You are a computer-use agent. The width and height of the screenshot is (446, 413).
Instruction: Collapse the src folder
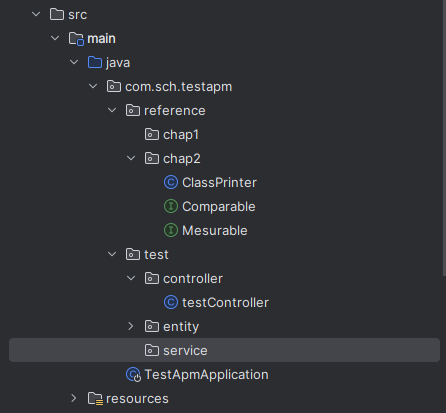click(x=36, y=14)
